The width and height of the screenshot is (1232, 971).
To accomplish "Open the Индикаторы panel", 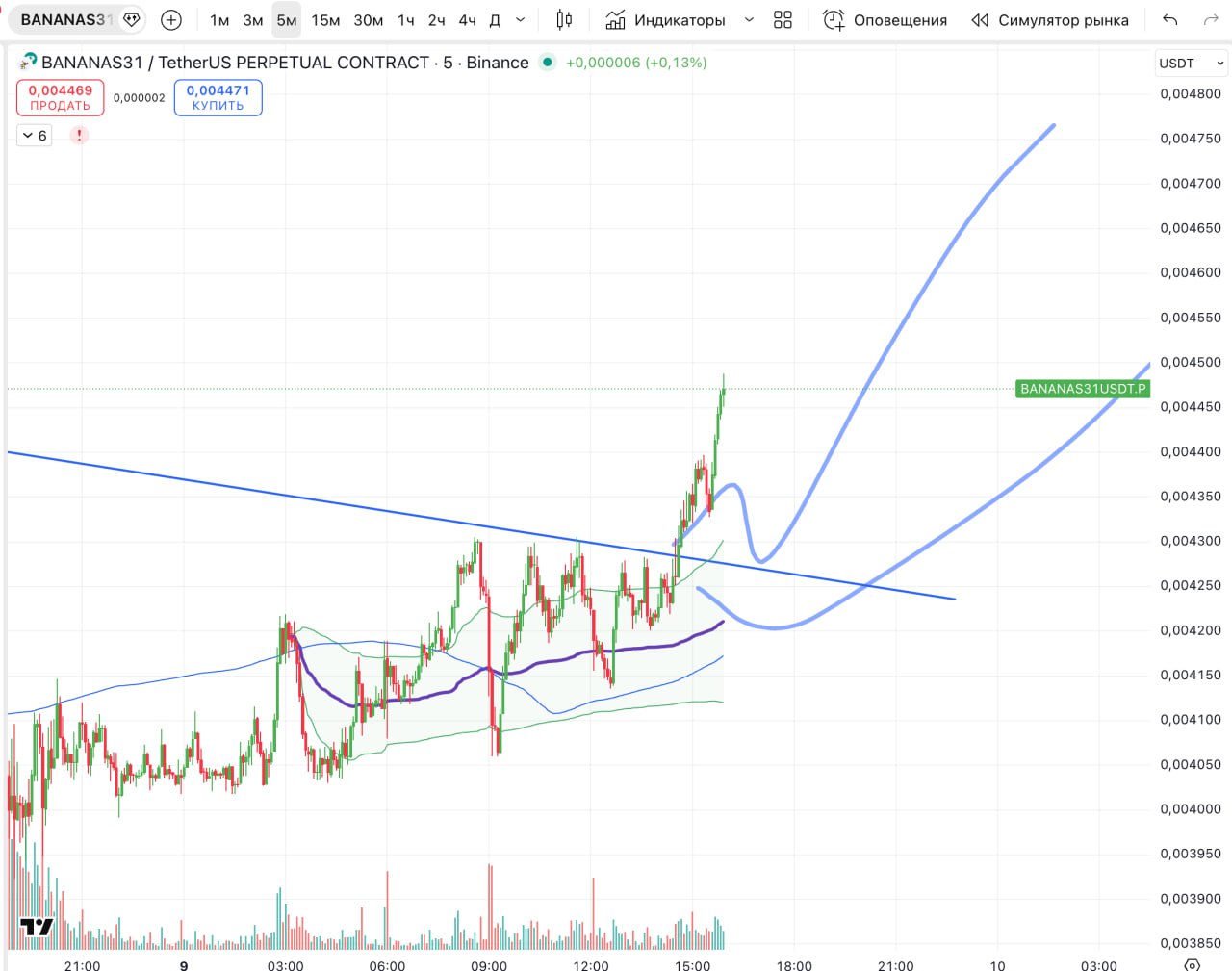I will tap(665, 19).
